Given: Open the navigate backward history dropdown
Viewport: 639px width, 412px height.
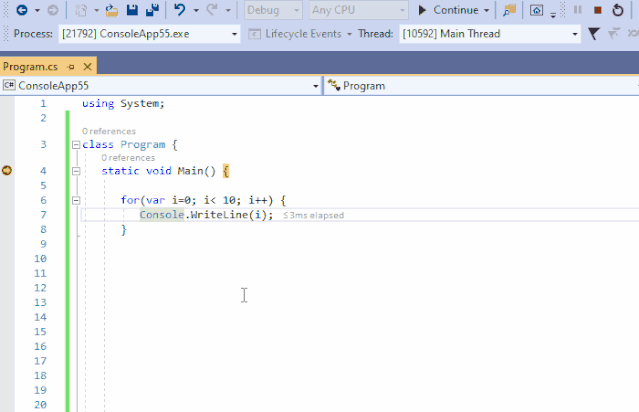Looking at the screenshot, I should (37, 10).
